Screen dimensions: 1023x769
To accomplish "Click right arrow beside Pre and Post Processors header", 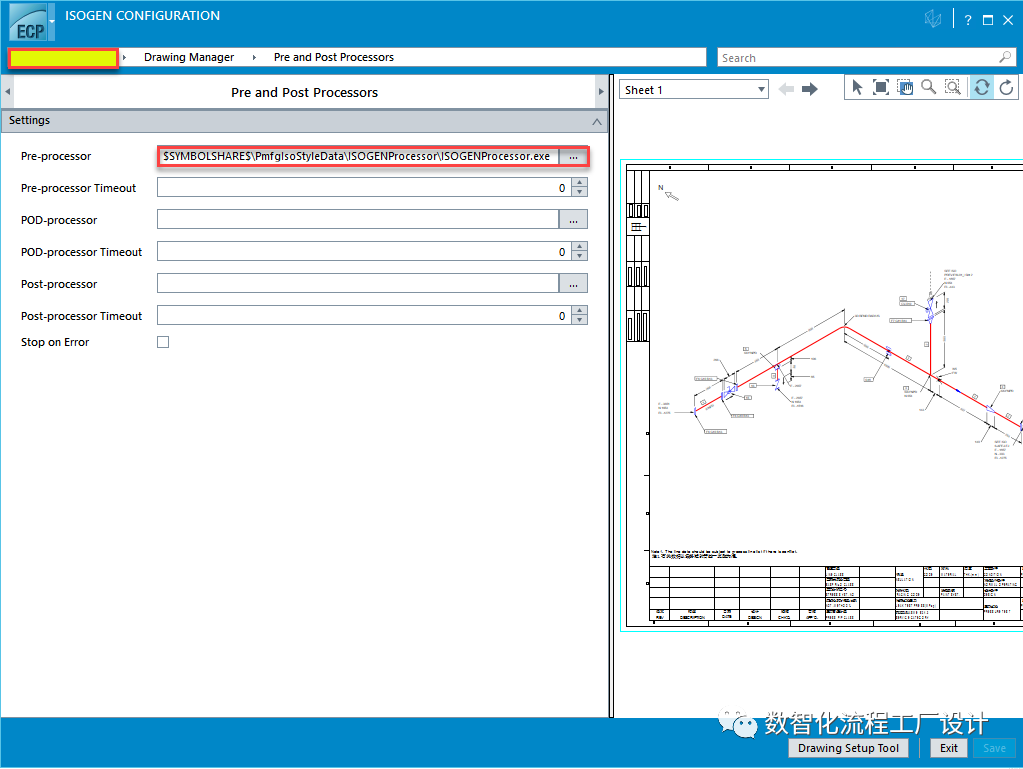I will click(601, 92).
